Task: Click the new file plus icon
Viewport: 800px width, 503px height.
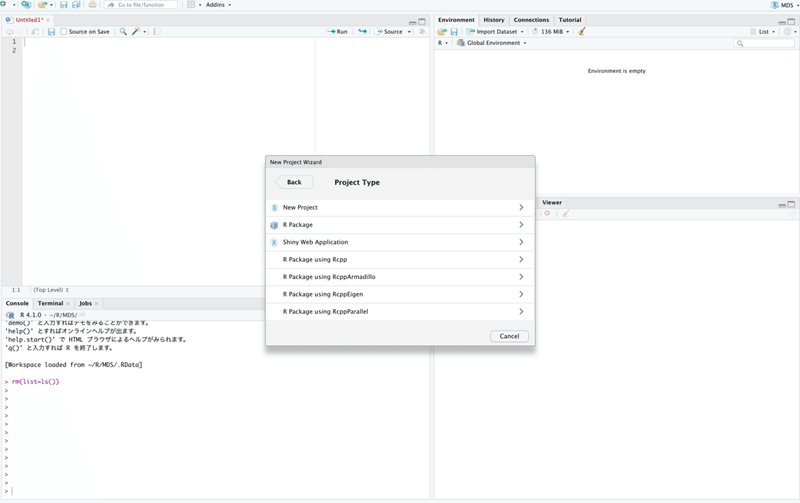Action: (3, 5)
